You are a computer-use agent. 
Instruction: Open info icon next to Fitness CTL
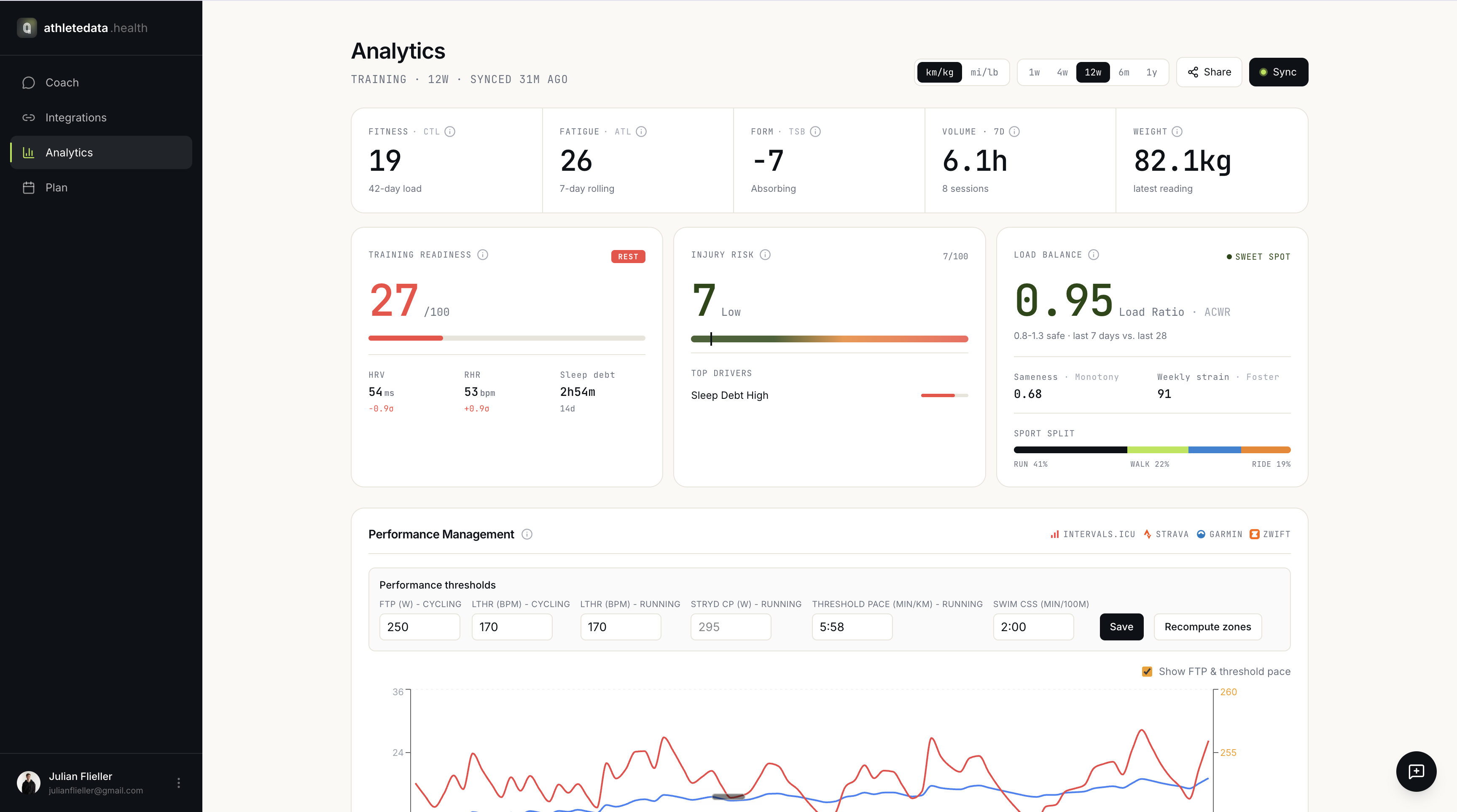(x=450, y=132)
